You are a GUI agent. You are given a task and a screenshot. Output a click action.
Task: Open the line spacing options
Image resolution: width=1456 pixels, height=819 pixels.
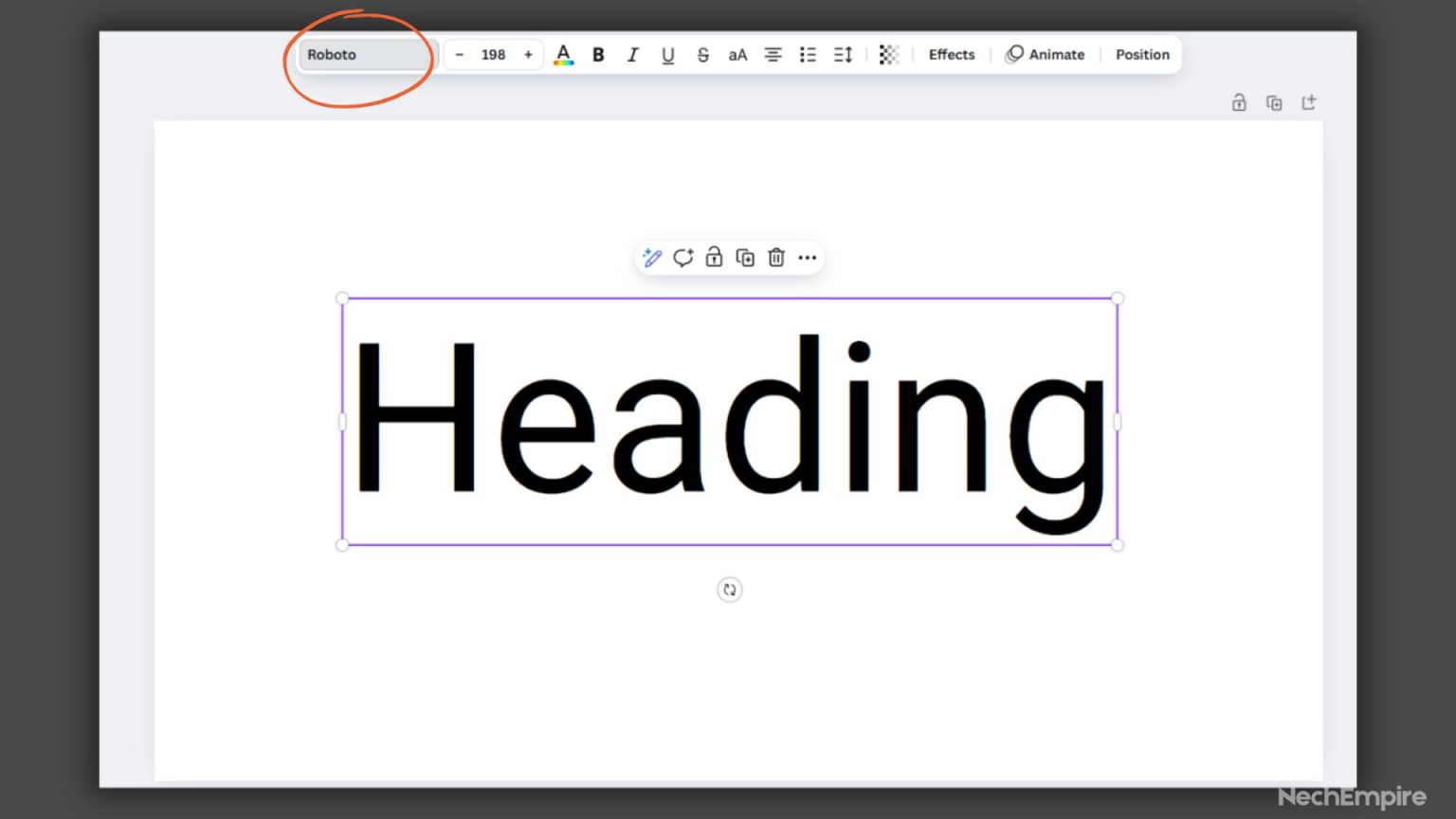[x=842, y=55]
